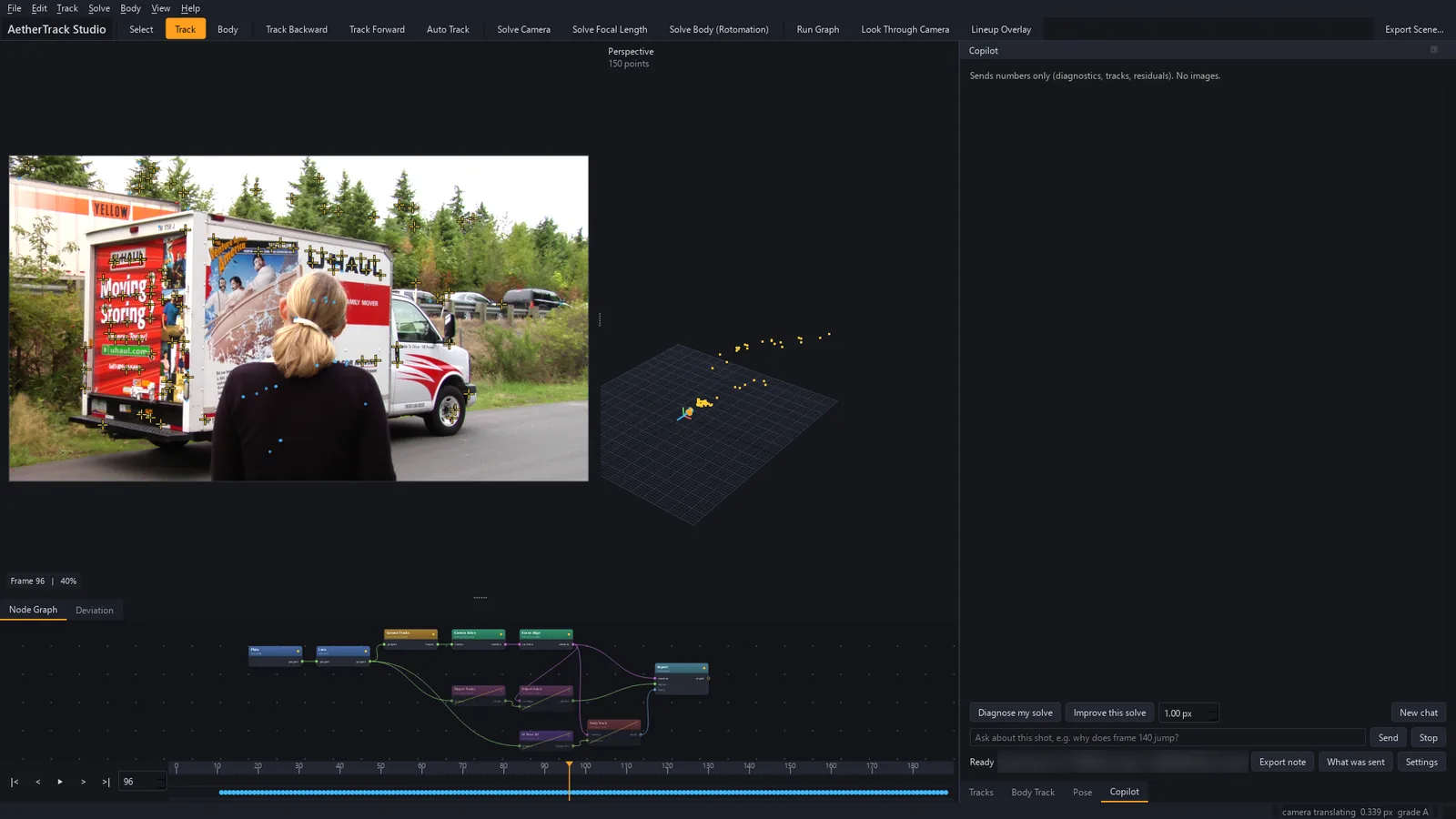Play the shot with the play button
Screen dimensions: 1456x819
60,782
